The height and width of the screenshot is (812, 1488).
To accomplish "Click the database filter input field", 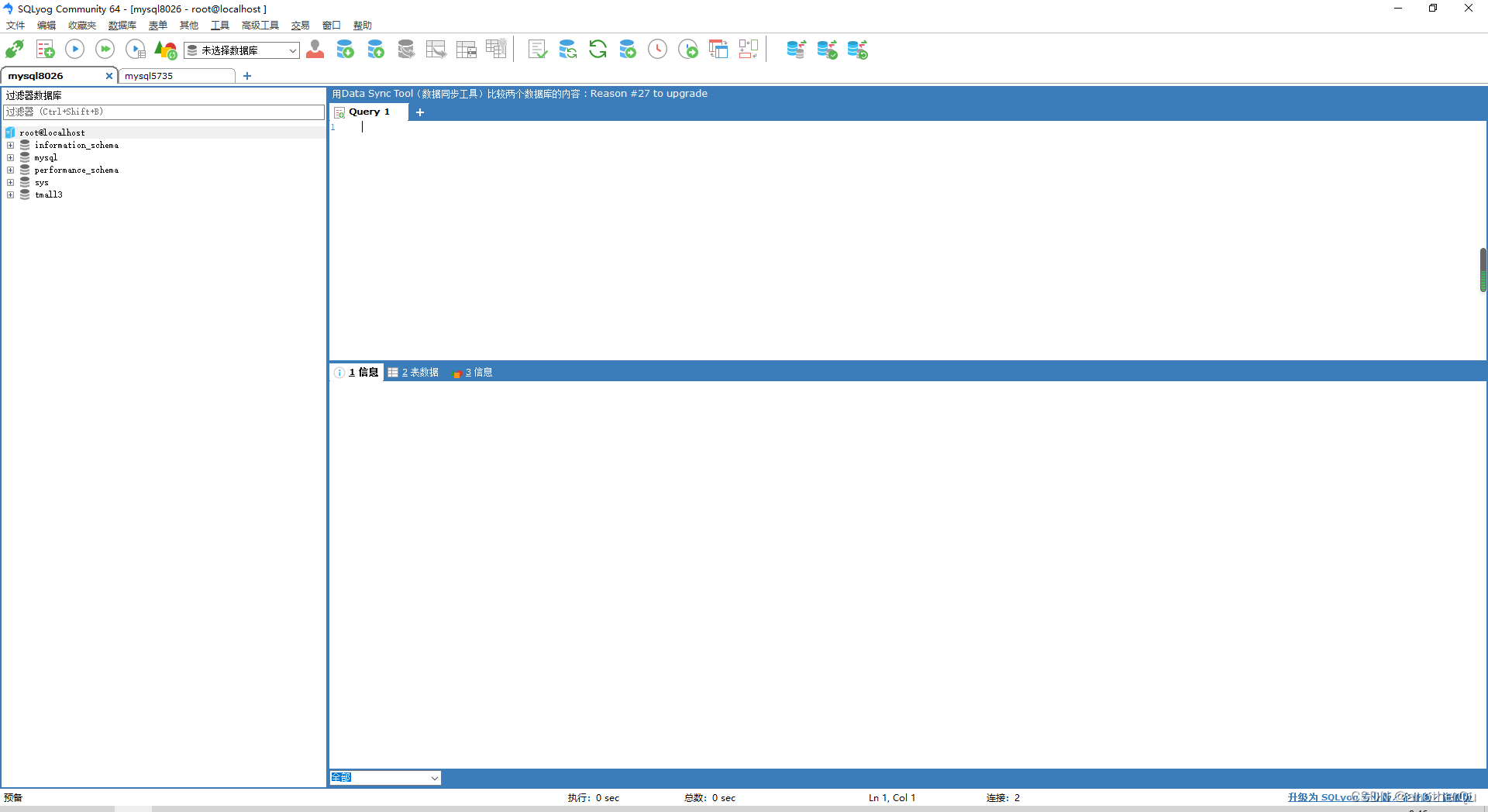I will 164,112.
